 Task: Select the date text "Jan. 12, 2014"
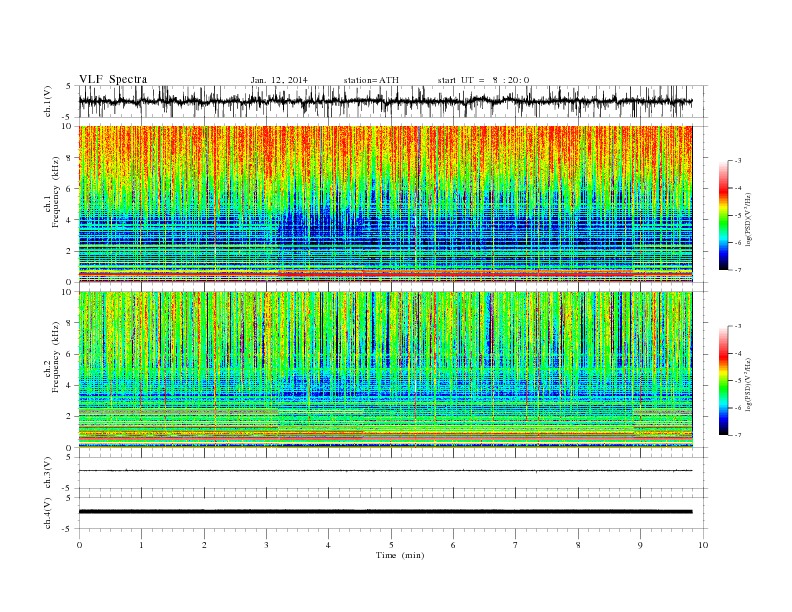pos(279,80)
